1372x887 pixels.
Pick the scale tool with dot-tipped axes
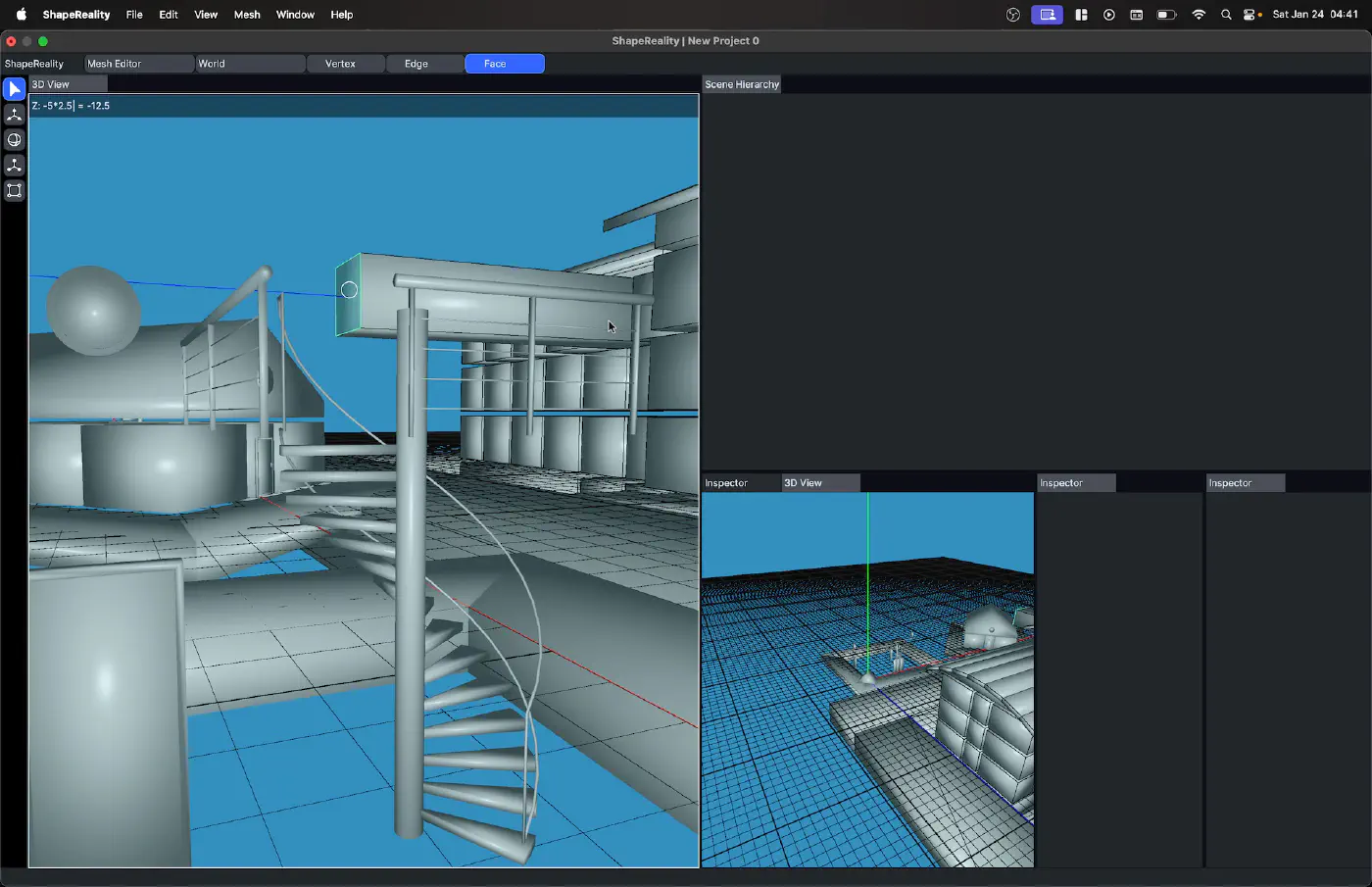[14, 166]
